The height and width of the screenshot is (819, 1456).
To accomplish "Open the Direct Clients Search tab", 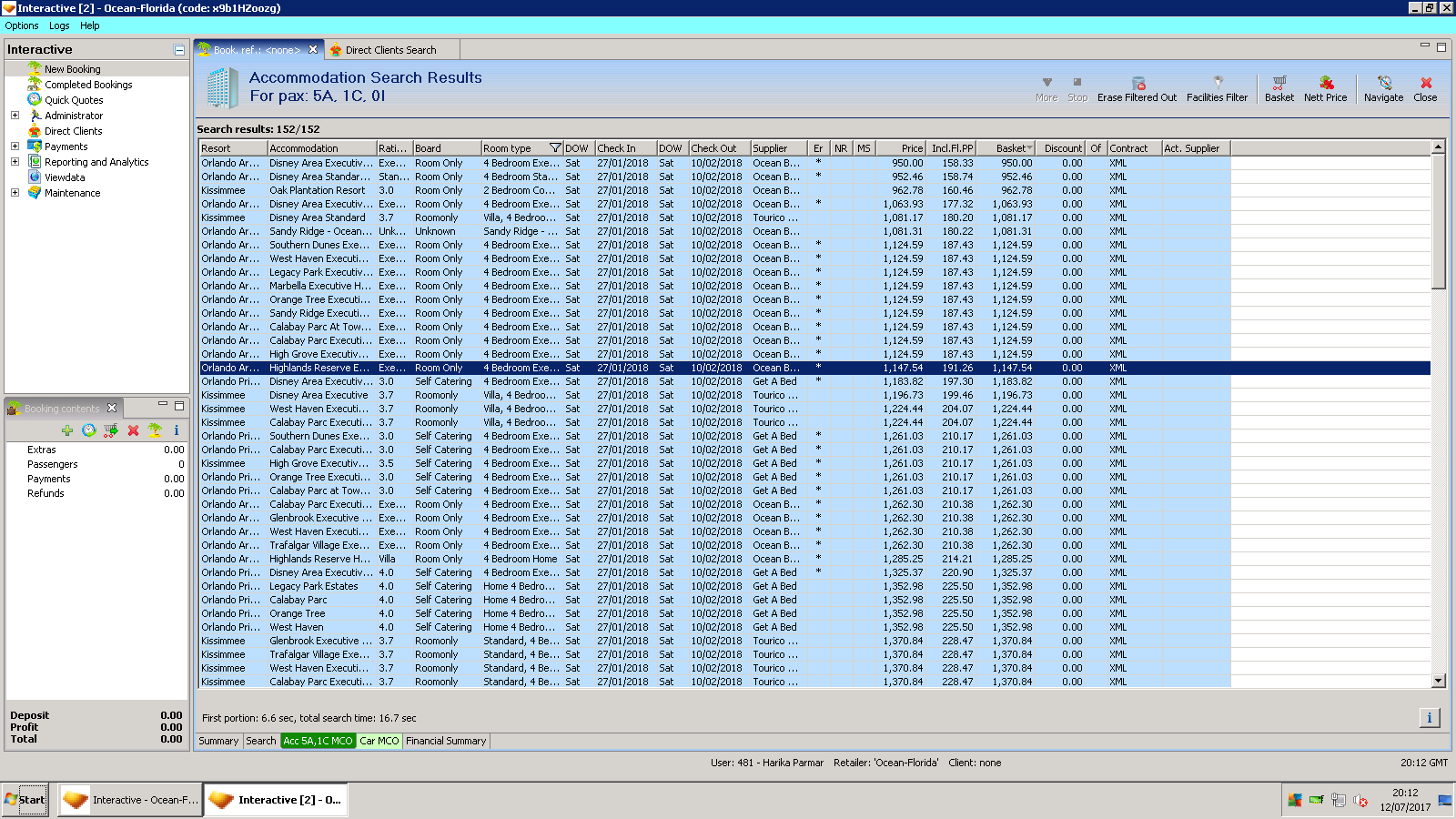I will 390,50.
